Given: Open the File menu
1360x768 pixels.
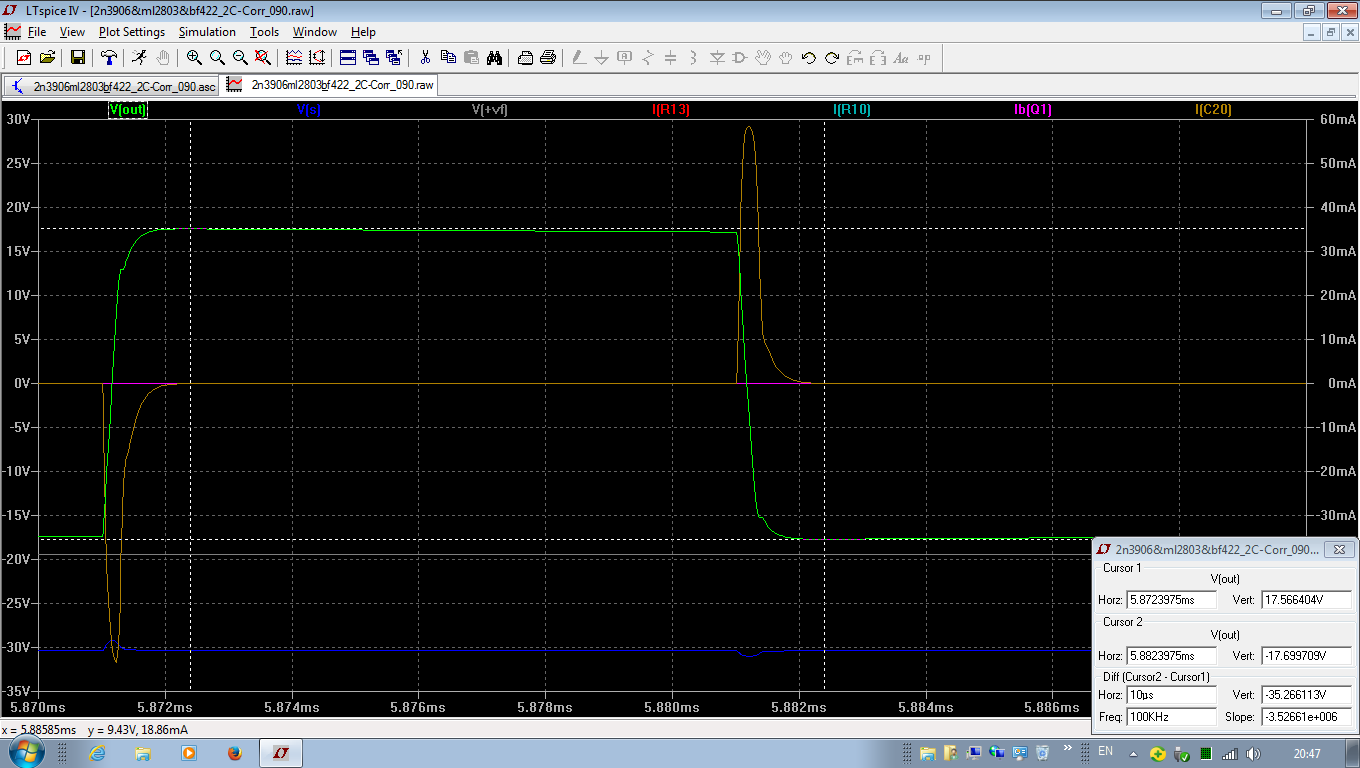Looking at the screenshot, I should [37, 32].
